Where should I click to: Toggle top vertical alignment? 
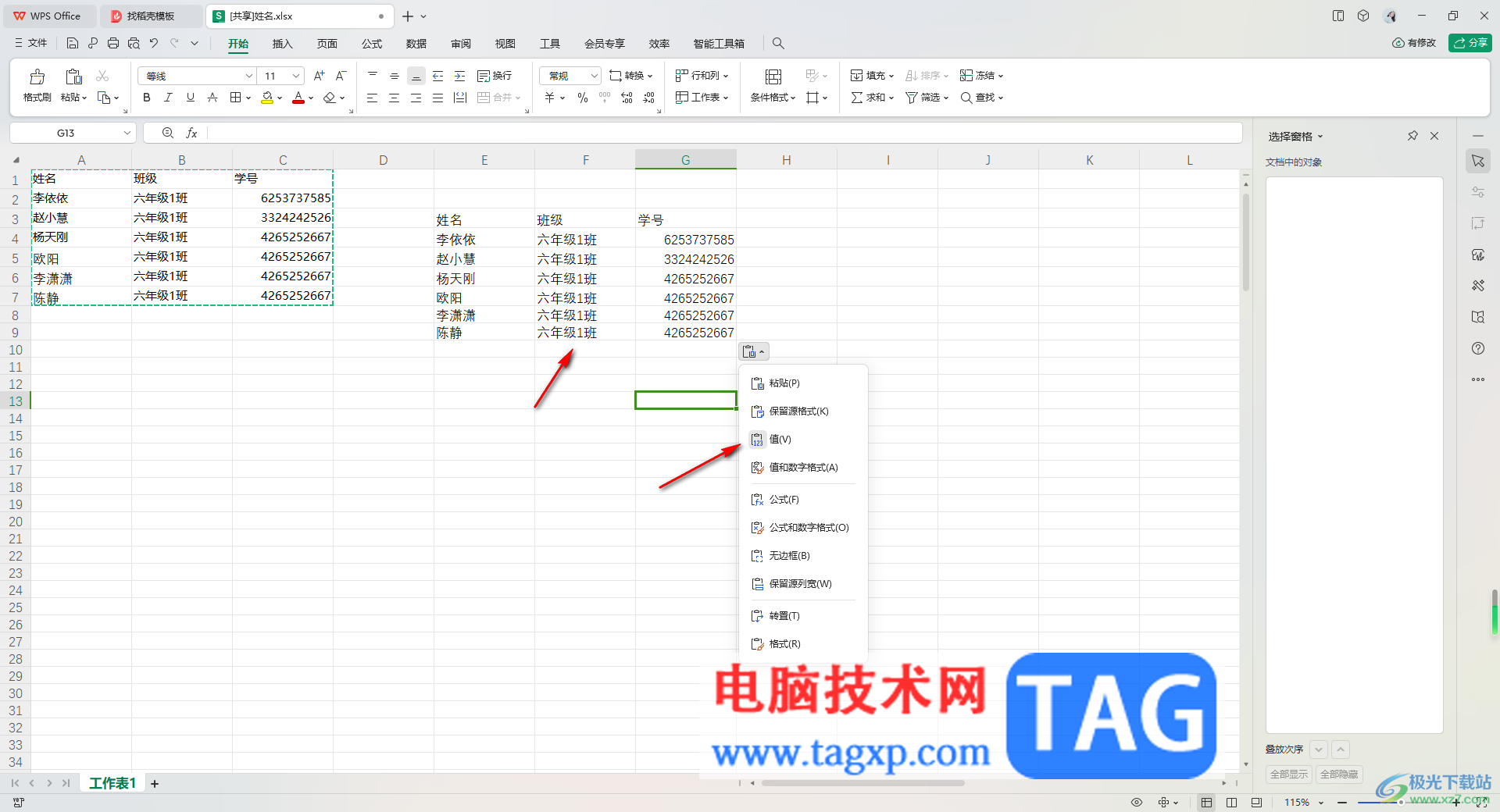click(x=373, y=76)
